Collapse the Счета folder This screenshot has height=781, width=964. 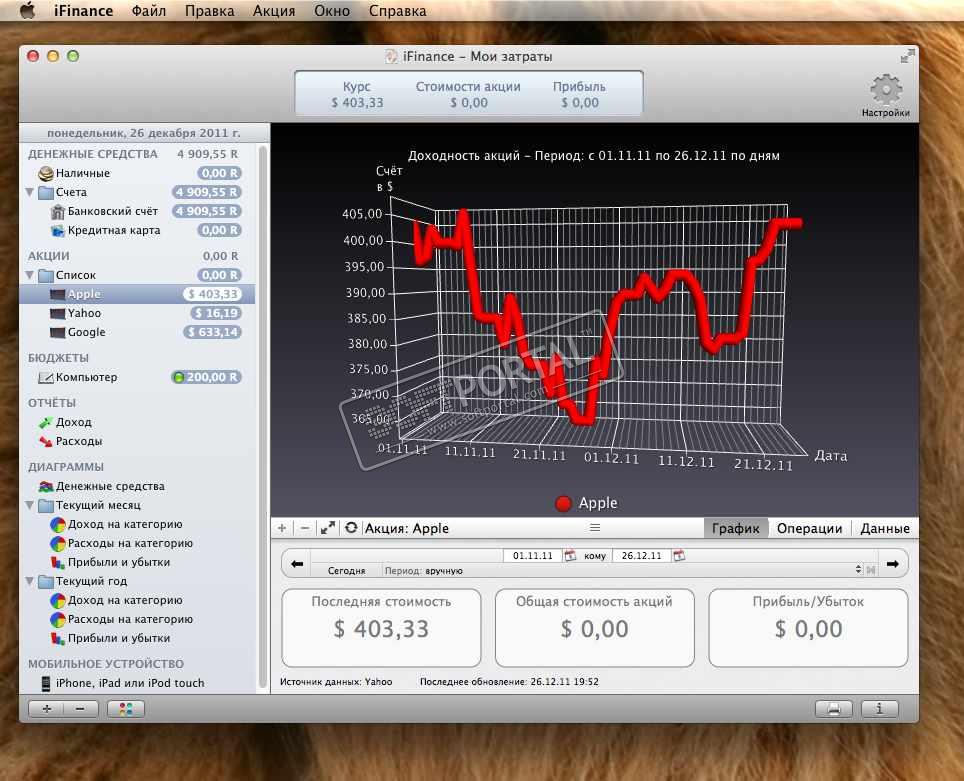[x=30, y=192]
